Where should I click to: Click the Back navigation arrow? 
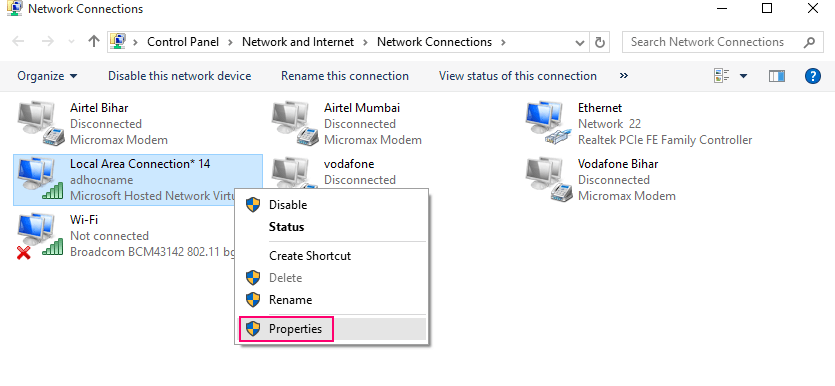18,42
